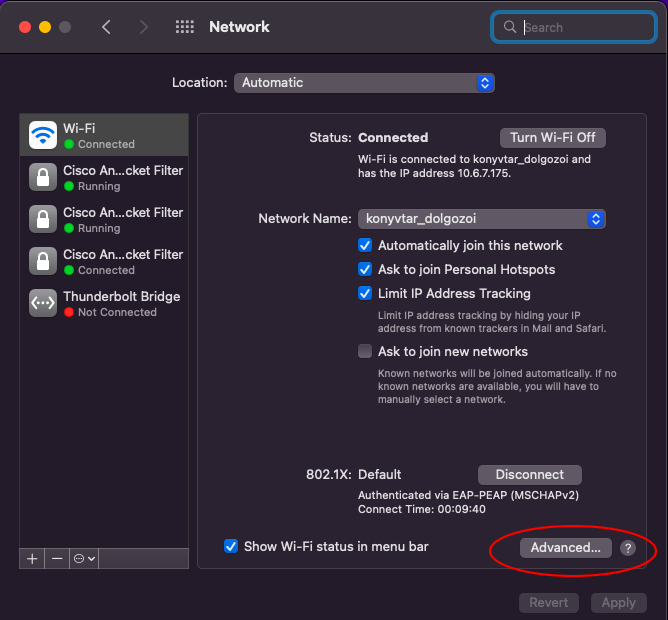The image size is (668, 620).
Task: Click the Wi-Fi icon in sidebar
Action: (43, 135)
